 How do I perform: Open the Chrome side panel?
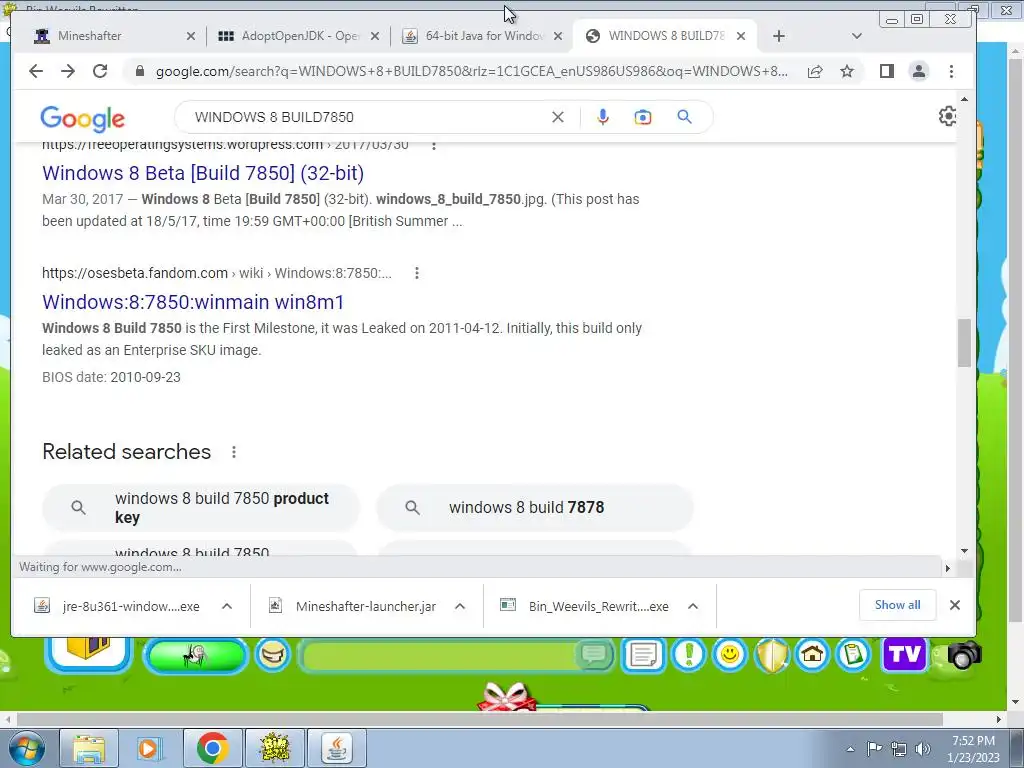pyautogui.click(x=886, y=71)
